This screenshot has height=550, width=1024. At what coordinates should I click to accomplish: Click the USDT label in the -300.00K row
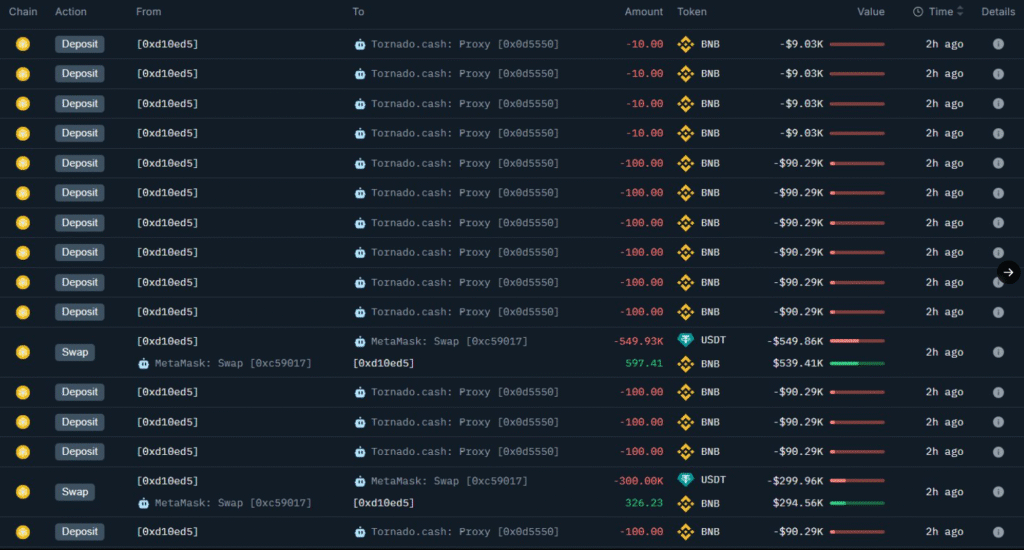coord(713,479)
